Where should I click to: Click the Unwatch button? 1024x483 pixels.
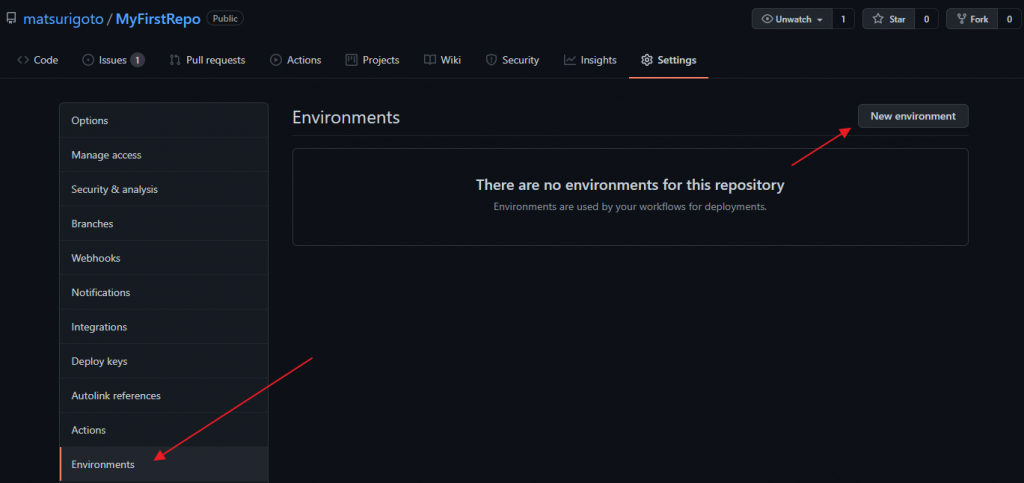pos(792,19)
